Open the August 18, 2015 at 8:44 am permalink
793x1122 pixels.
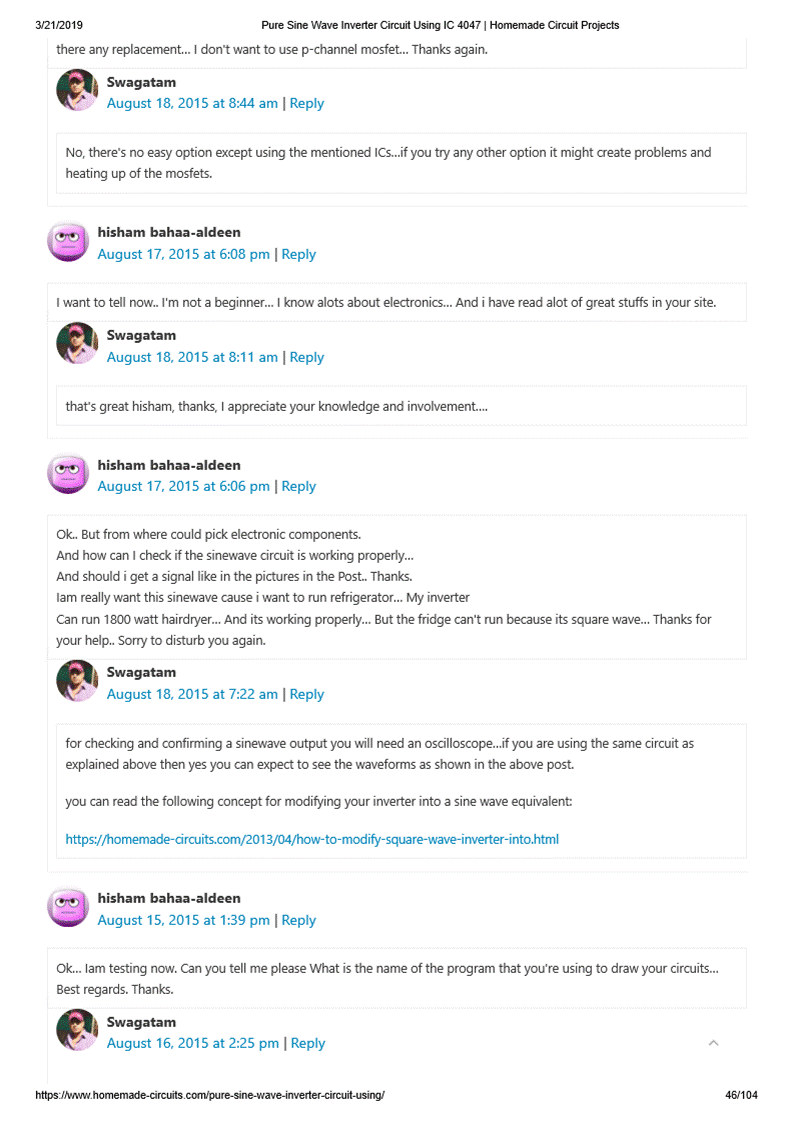(192, 103)
